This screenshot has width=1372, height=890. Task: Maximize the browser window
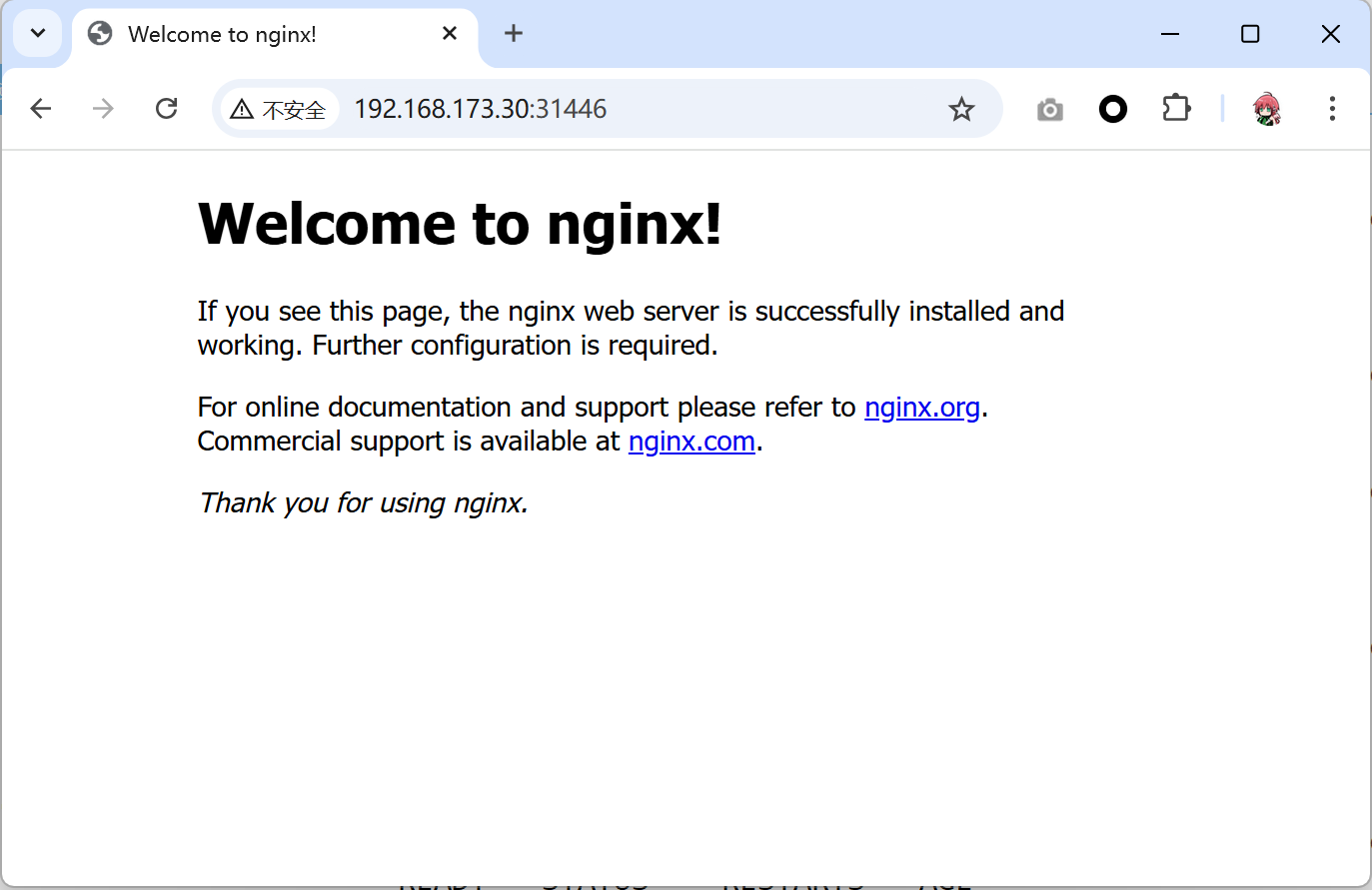(1250, 34)
